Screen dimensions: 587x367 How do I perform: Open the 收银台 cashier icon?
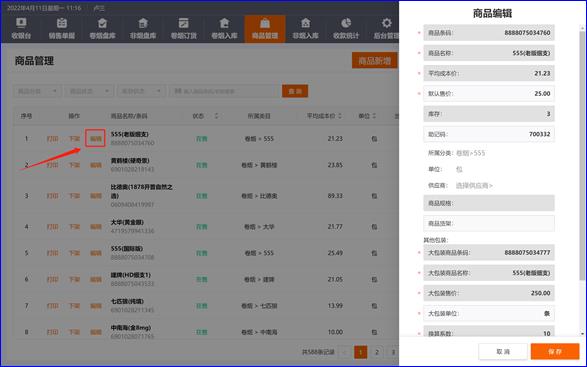click(21, 23)
